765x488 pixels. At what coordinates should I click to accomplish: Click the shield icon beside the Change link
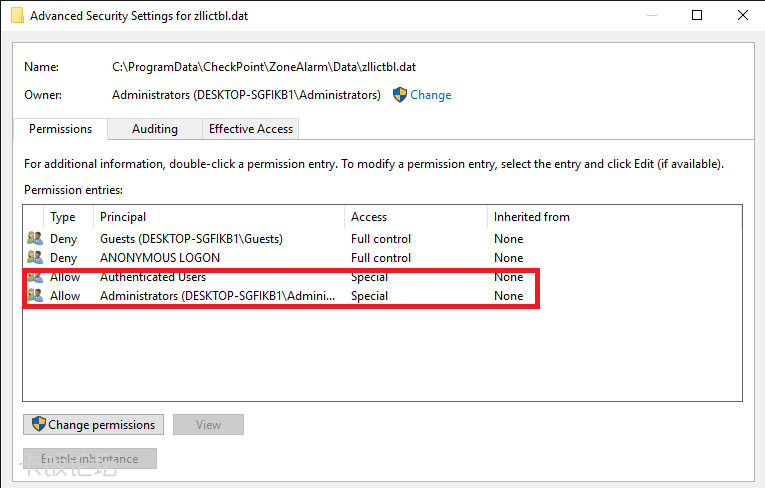tap(399, 95)
